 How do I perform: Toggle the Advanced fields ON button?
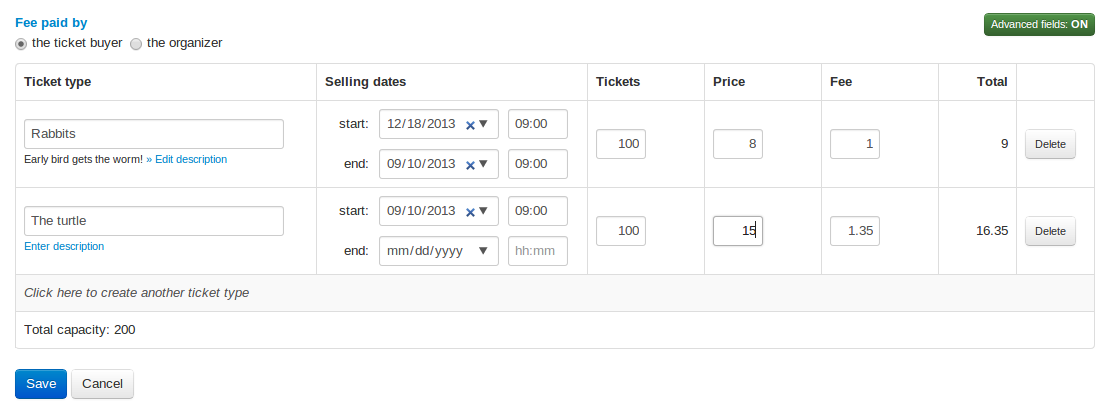point(1038,25)
